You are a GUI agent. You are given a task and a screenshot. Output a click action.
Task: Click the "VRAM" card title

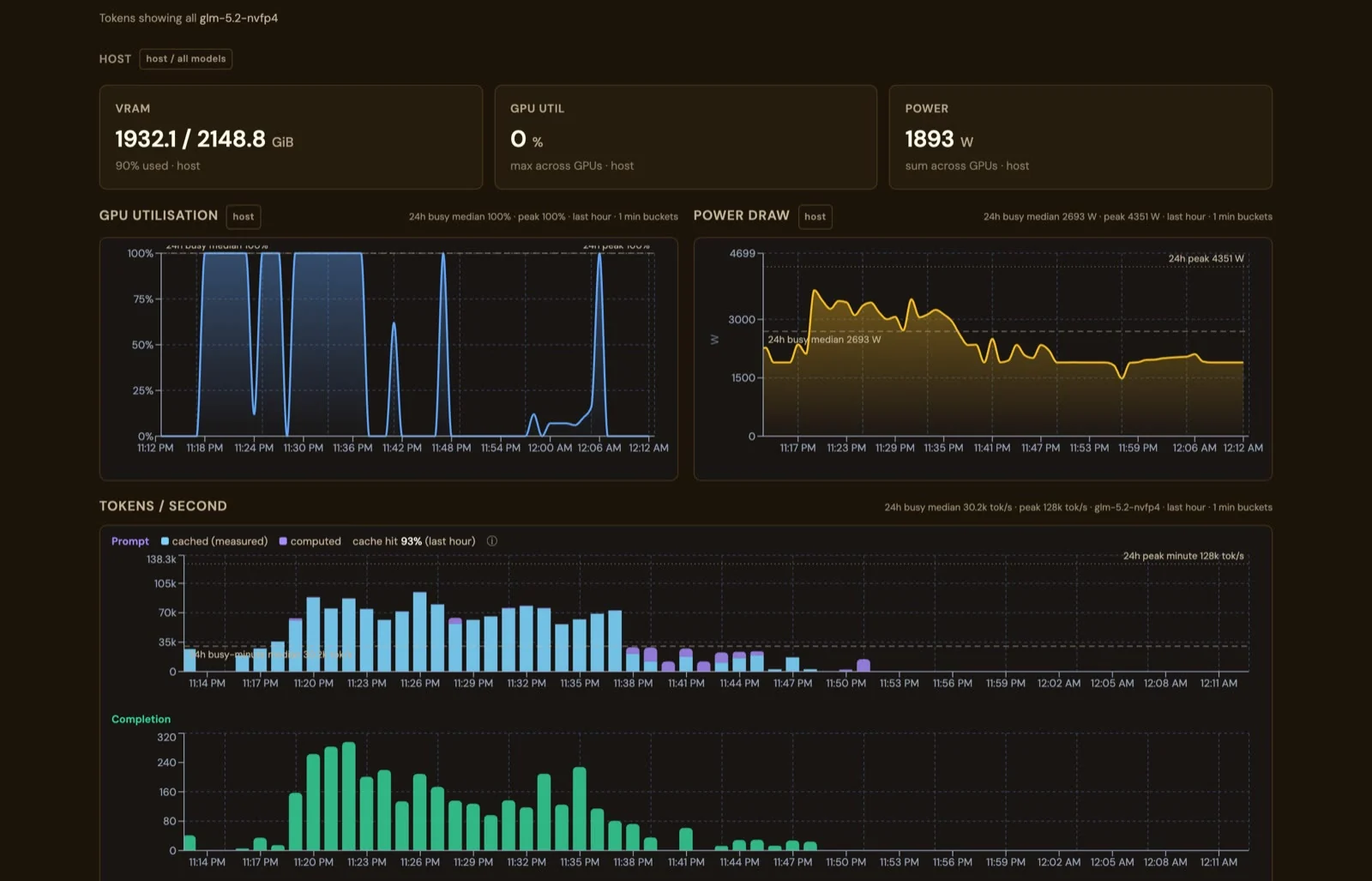tap(133, 109)
